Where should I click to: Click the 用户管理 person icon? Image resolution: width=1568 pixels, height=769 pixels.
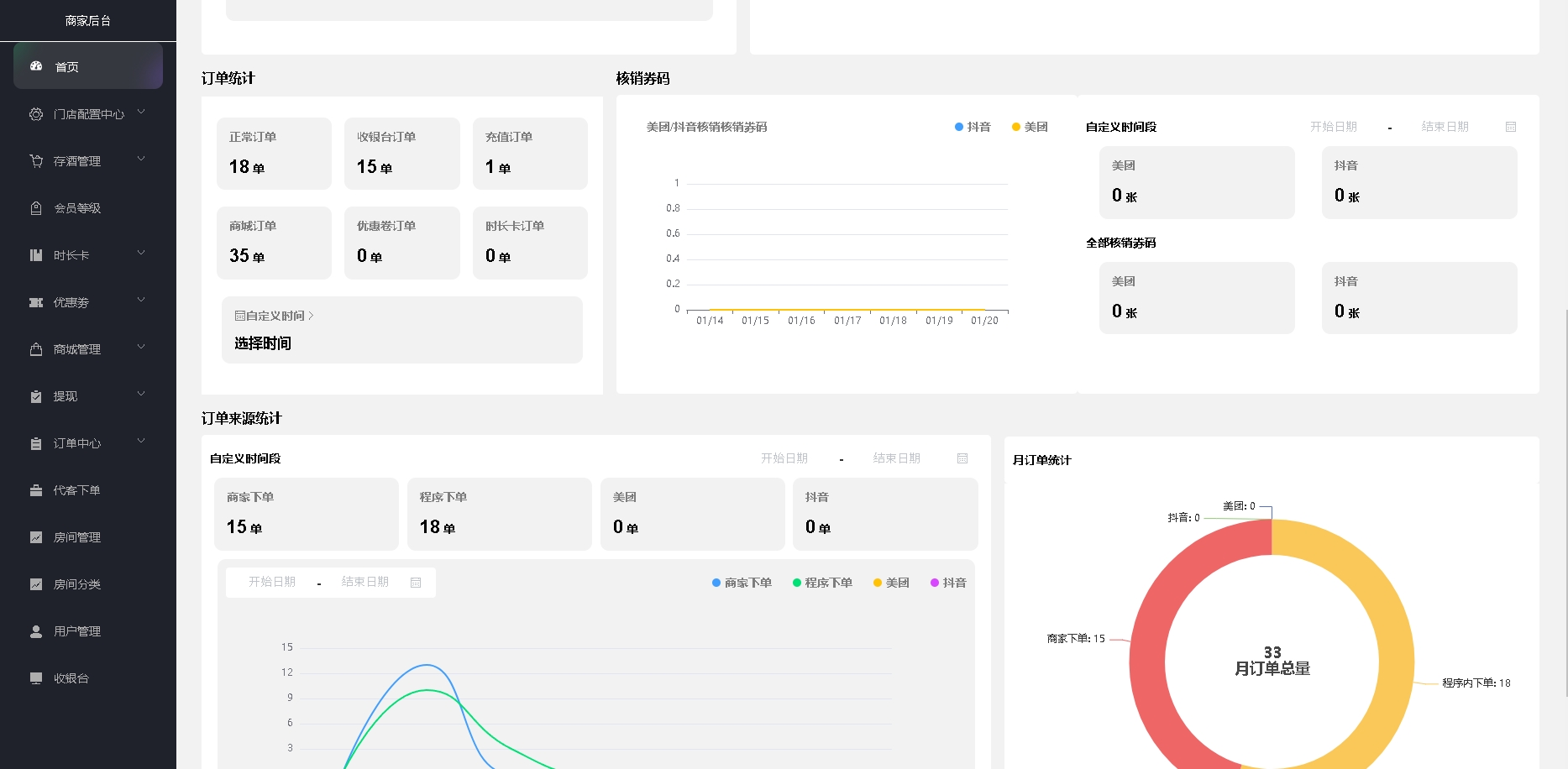[x=36, y=631]
